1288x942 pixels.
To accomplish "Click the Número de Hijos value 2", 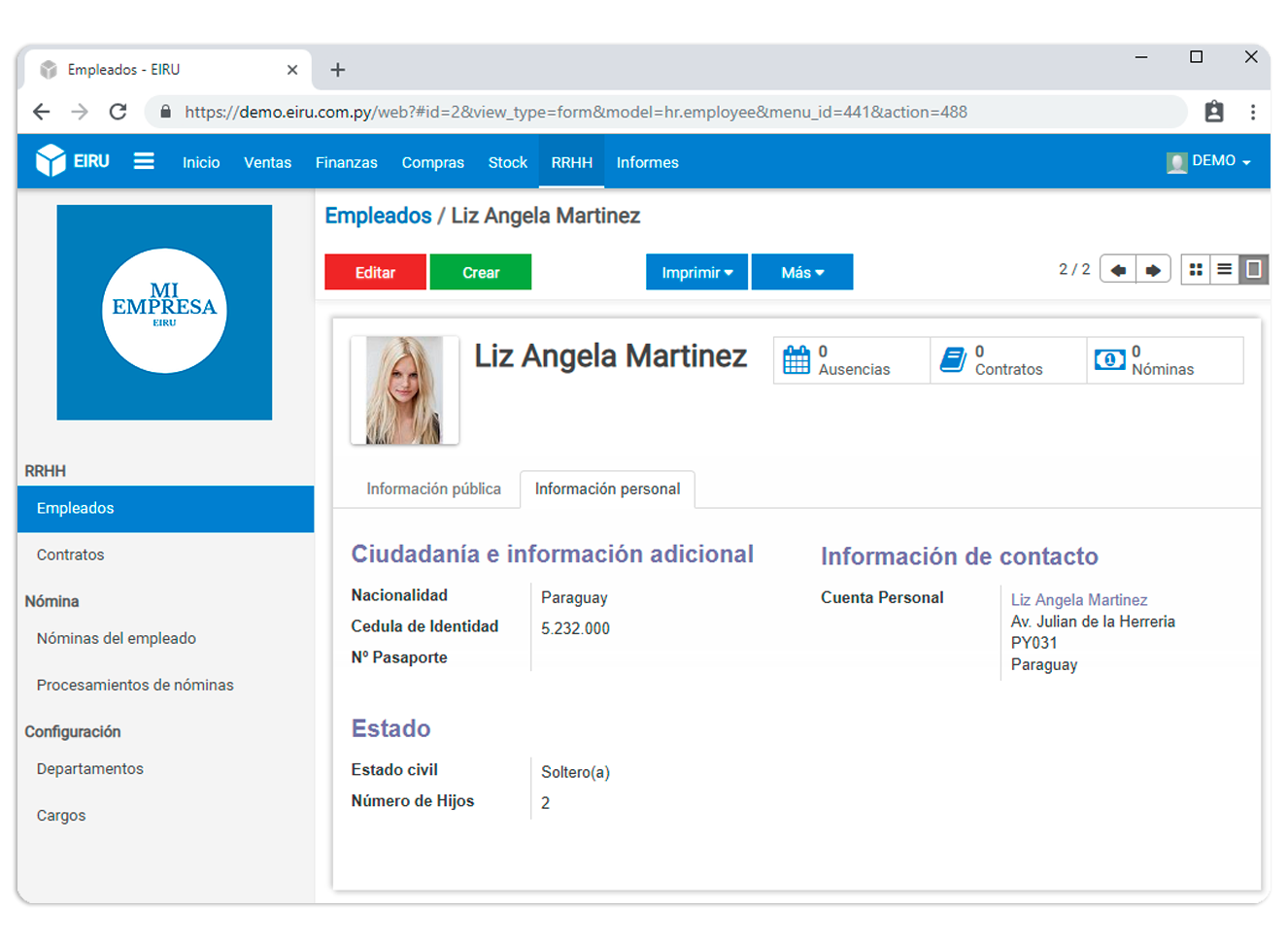I will tap(545, 803).
